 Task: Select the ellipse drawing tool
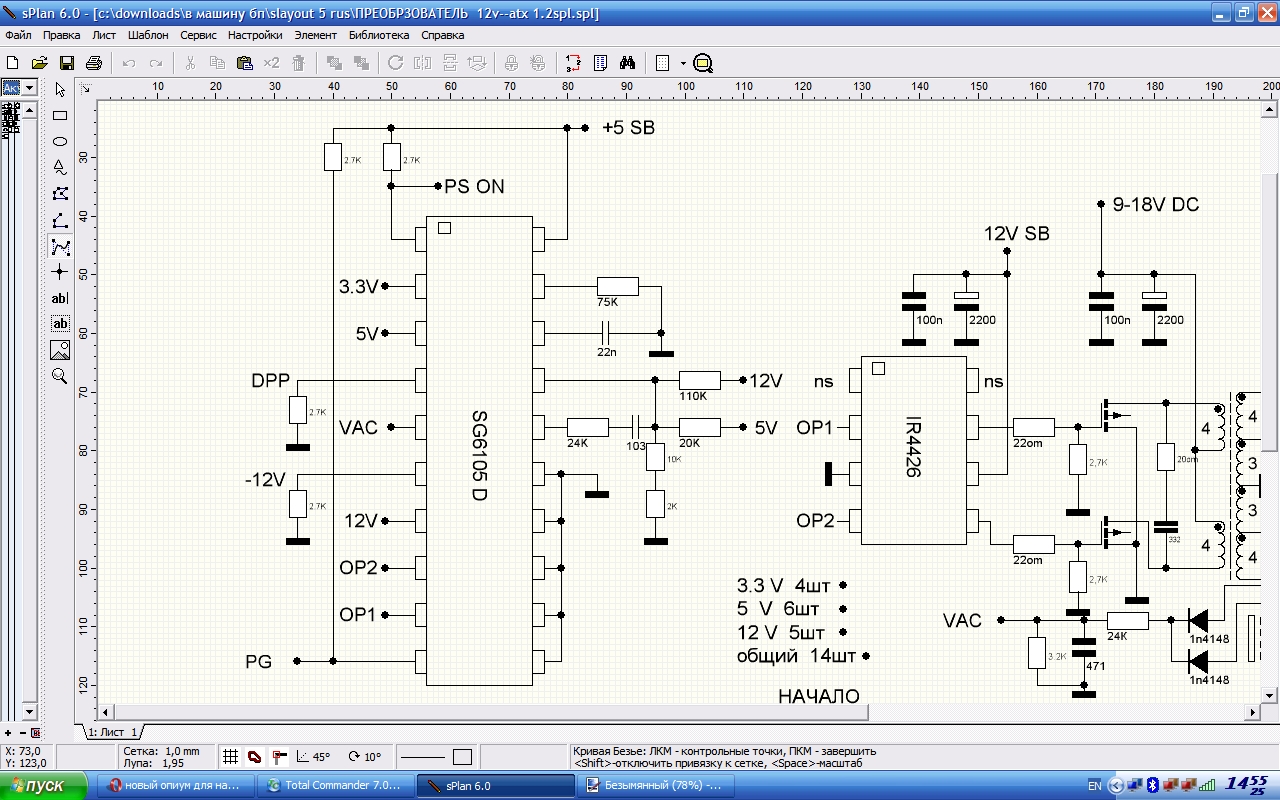click(x=60, y=142)
